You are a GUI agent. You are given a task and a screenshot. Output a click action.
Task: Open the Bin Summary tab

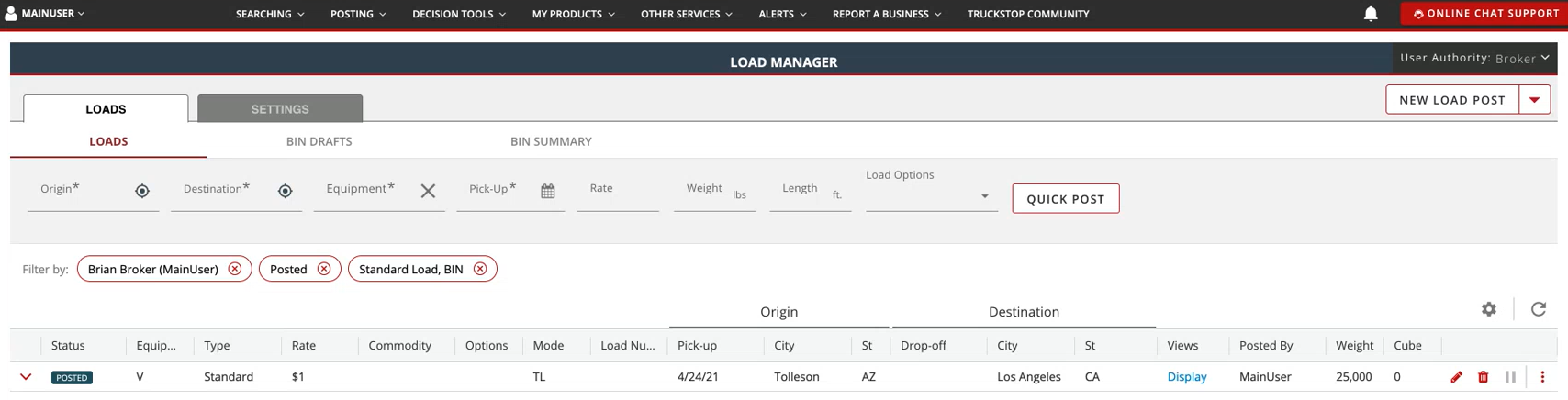tap(551, 141)
